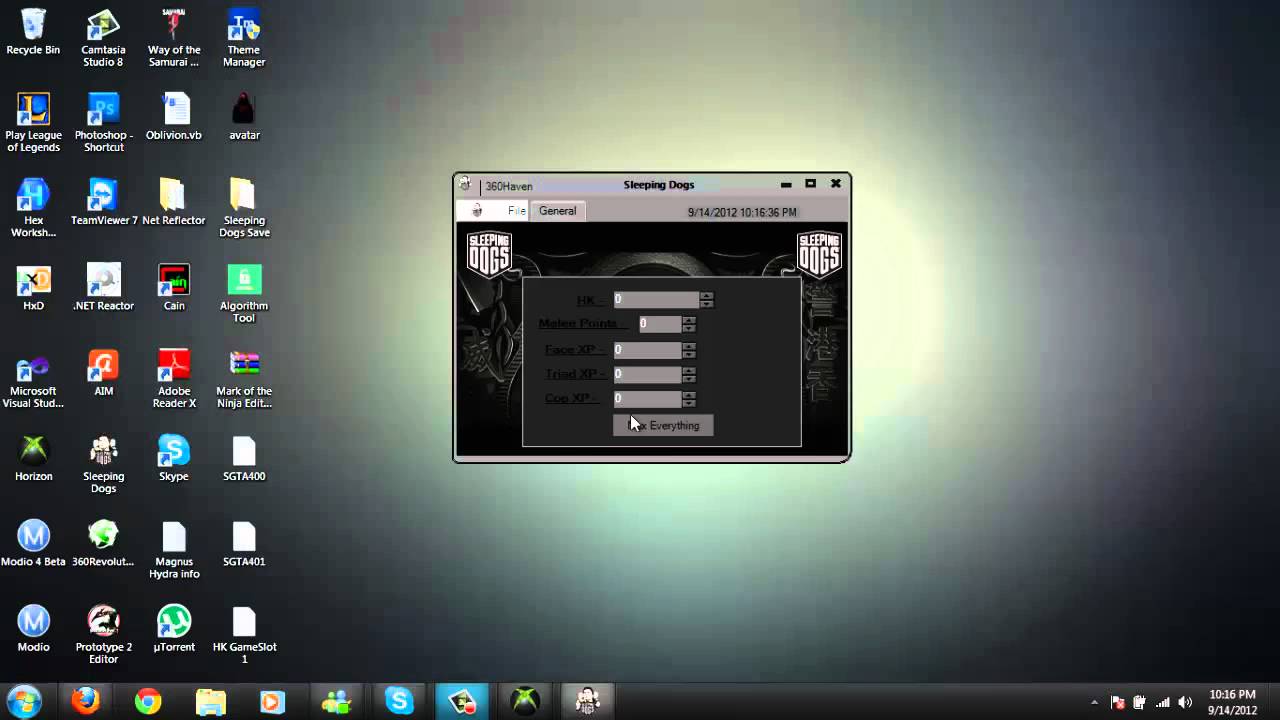Select the Modio 4 Beta icon
The height and width of the screenshot is (720, 1280).
point(33,543)
